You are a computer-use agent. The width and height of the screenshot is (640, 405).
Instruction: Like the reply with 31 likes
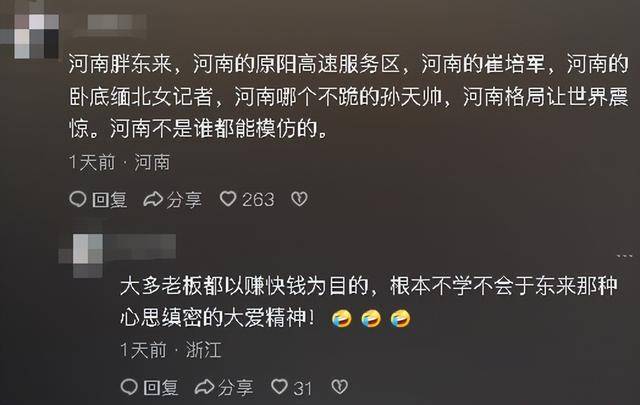[279, 387]
